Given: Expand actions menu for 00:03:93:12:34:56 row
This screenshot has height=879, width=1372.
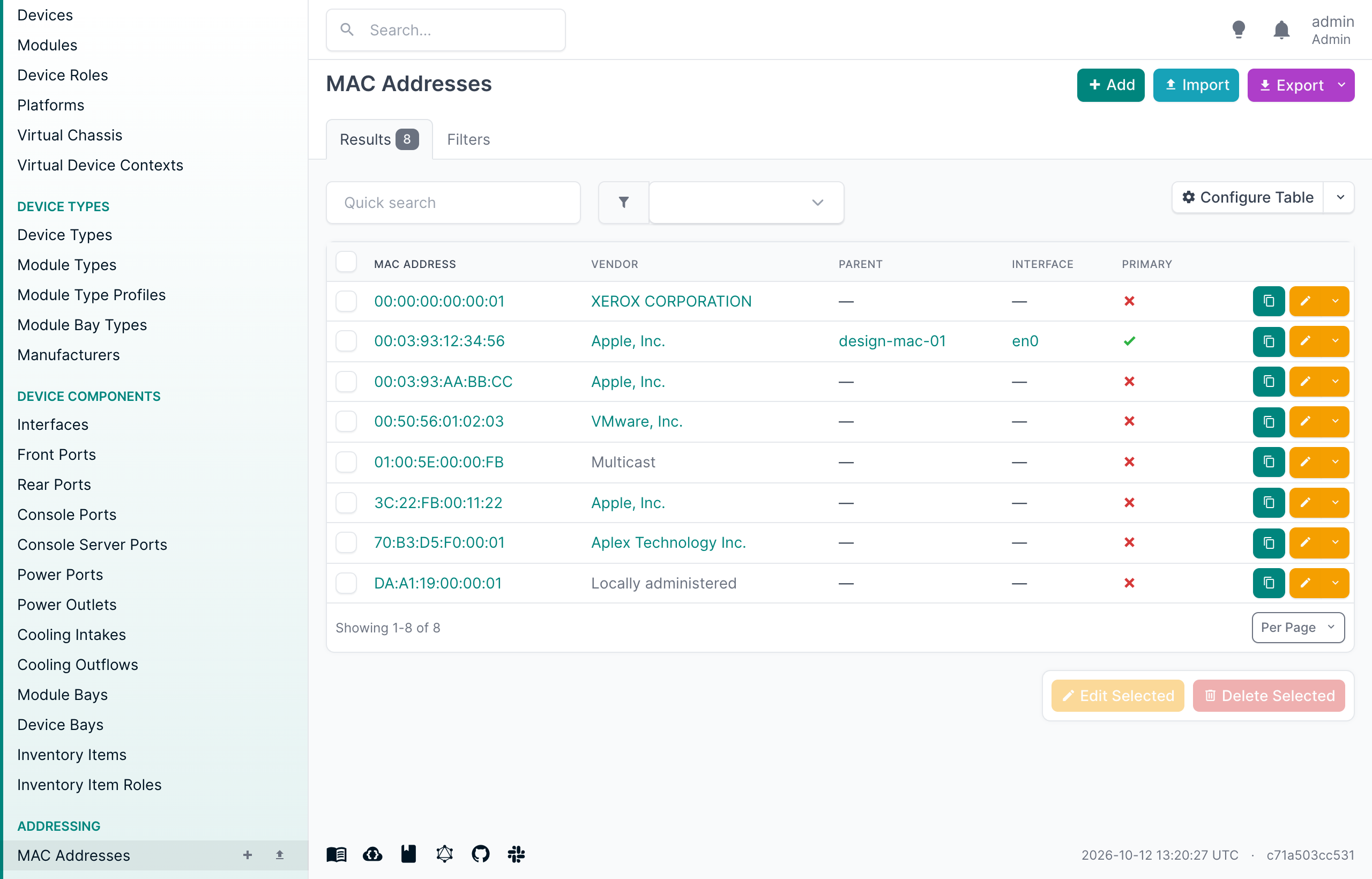Looking at the screenshot, I should [1336, 341].
